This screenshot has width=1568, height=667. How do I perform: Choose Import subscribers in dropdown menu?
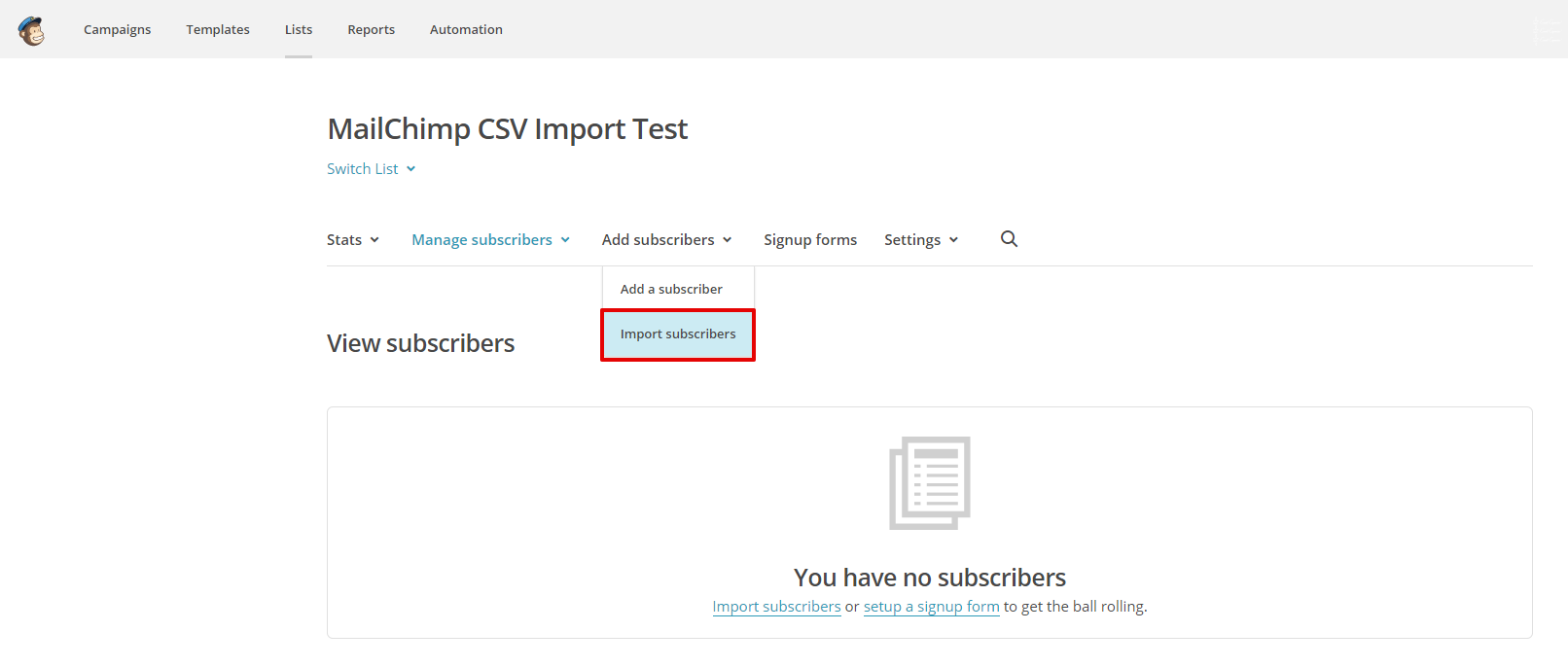pos(678,334)
